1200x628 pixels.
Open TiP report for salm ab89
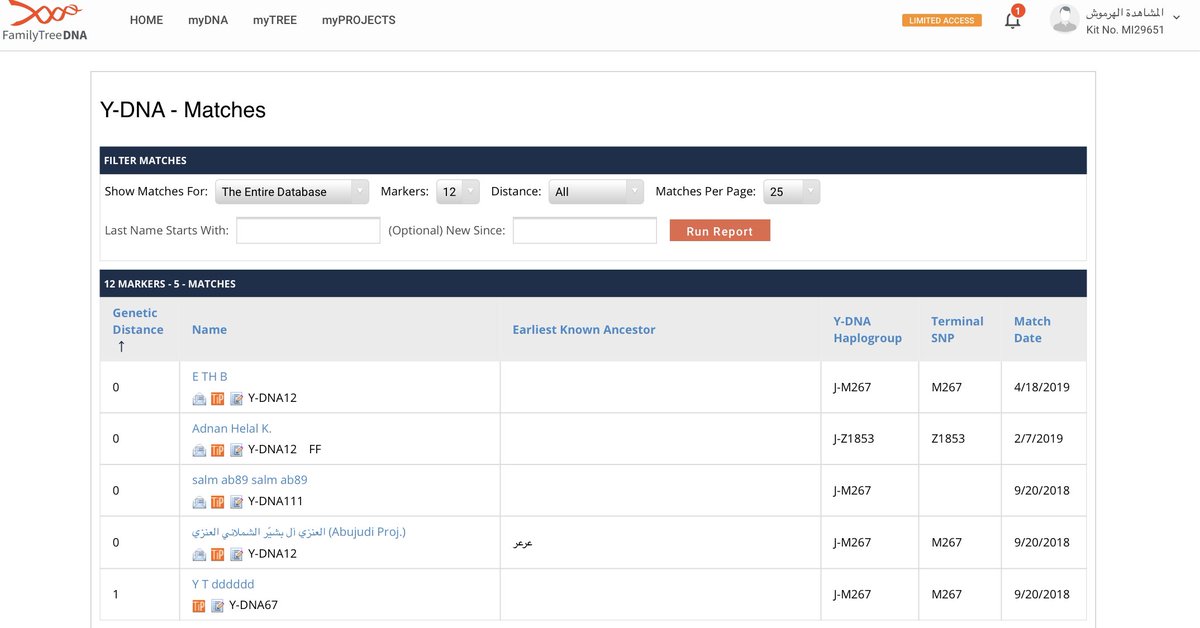click(x=217, y=502)
